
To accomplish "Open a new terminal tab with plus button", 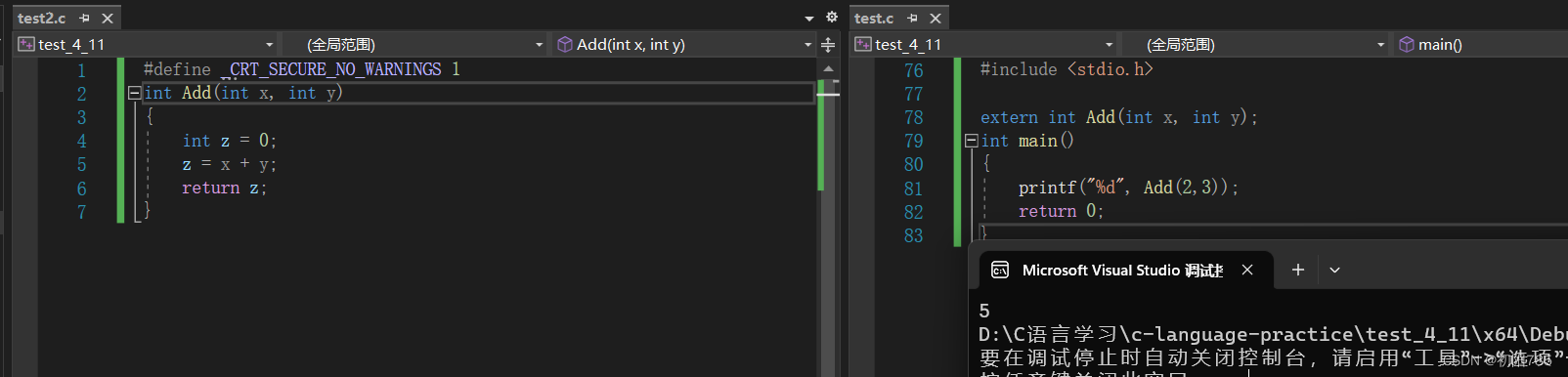I will click(x=1298, y=270).
